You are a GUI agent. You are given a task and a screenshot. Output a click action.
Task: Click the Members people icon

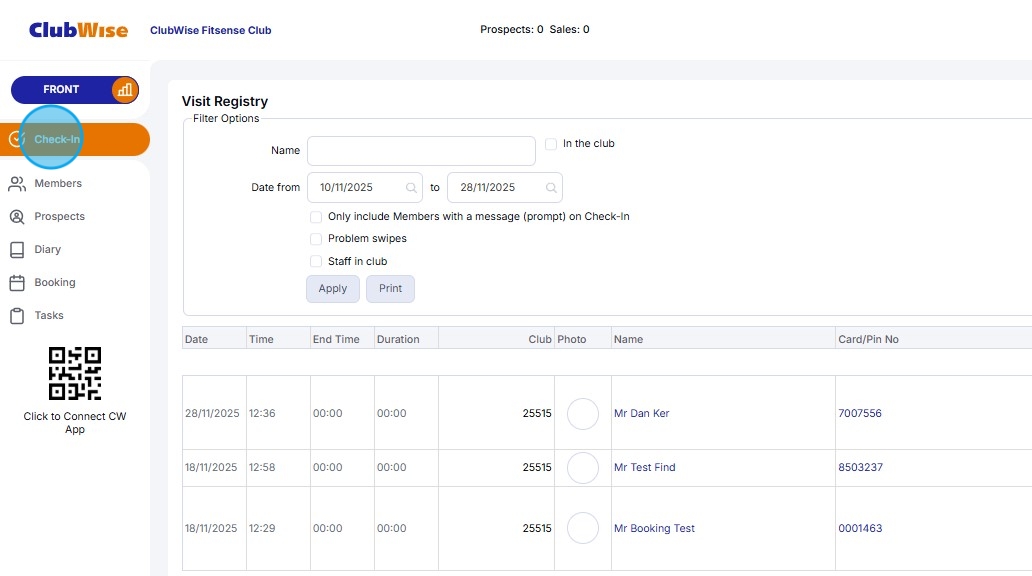pos(17,184)
